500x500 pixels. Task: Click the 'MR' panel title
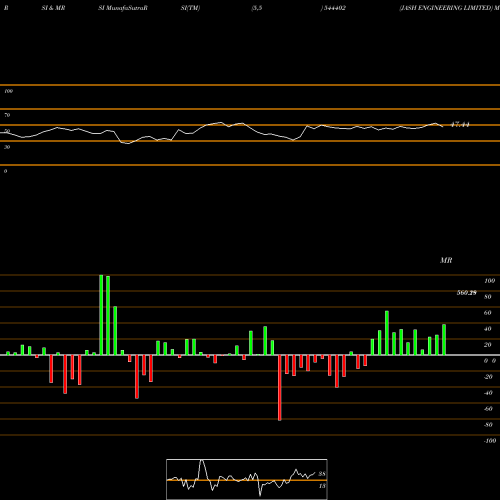[x=446, y=260]
